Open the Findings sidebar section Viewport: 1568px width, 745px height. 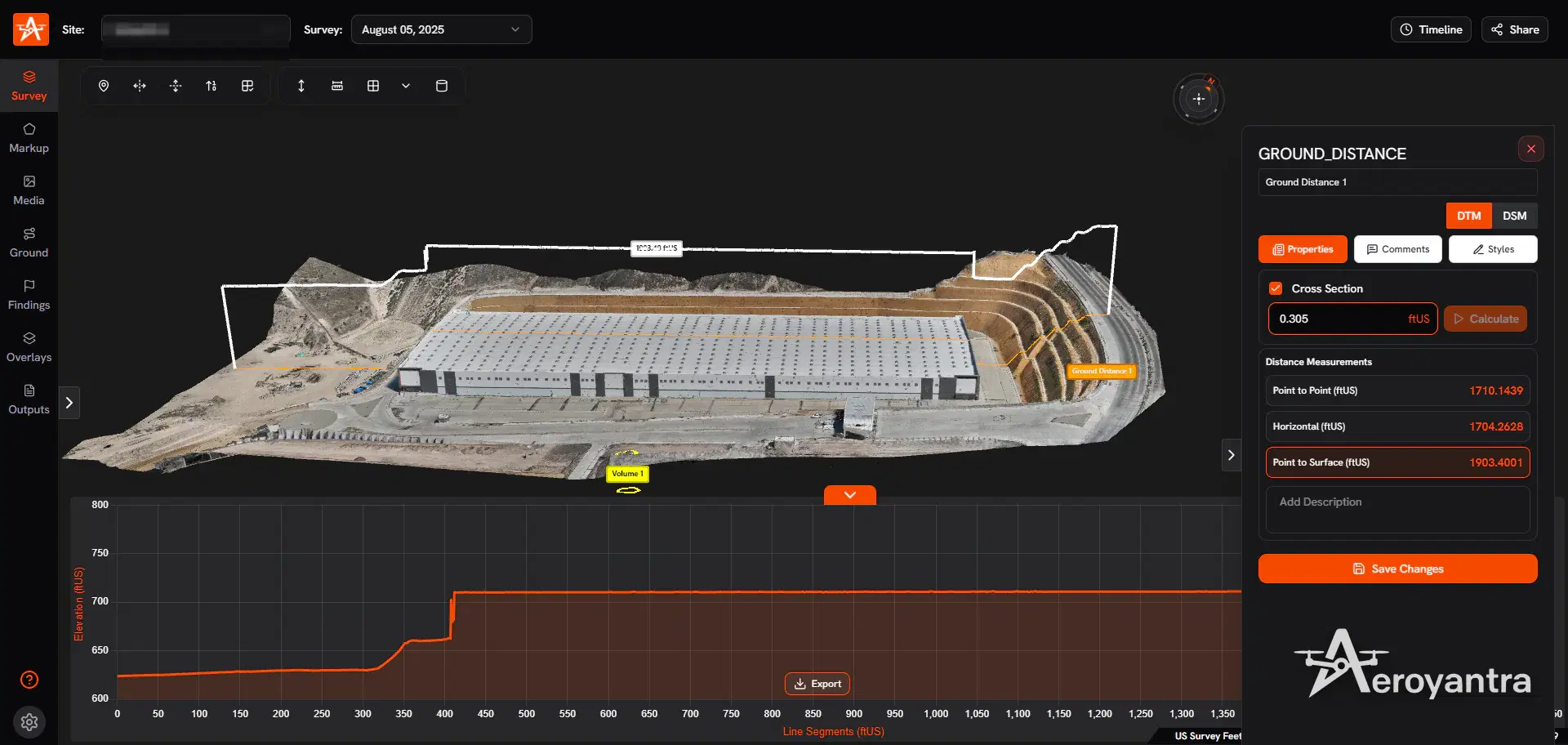coord(29,295)
